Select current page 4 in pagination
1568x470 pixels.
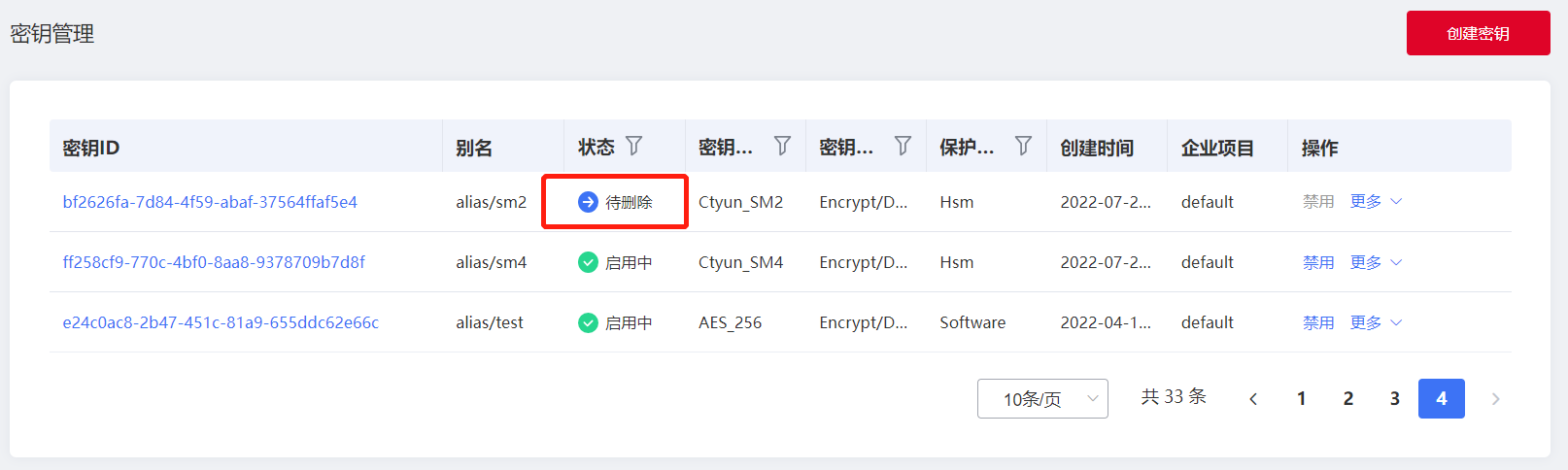tap(1442, 399)
